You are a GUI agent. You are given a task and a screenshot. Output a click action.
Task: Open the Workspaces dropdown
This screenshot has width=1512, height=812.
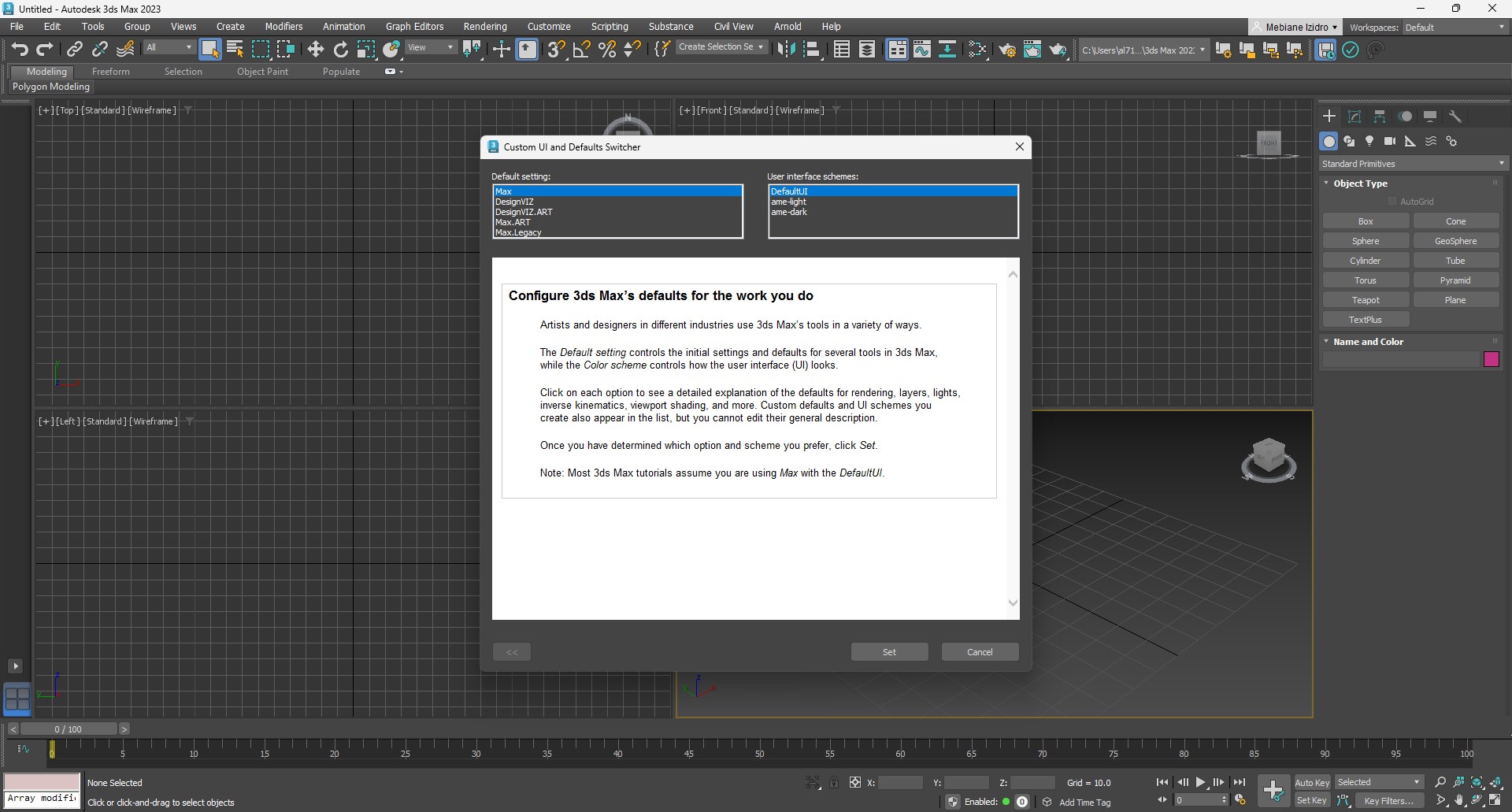1455,28
